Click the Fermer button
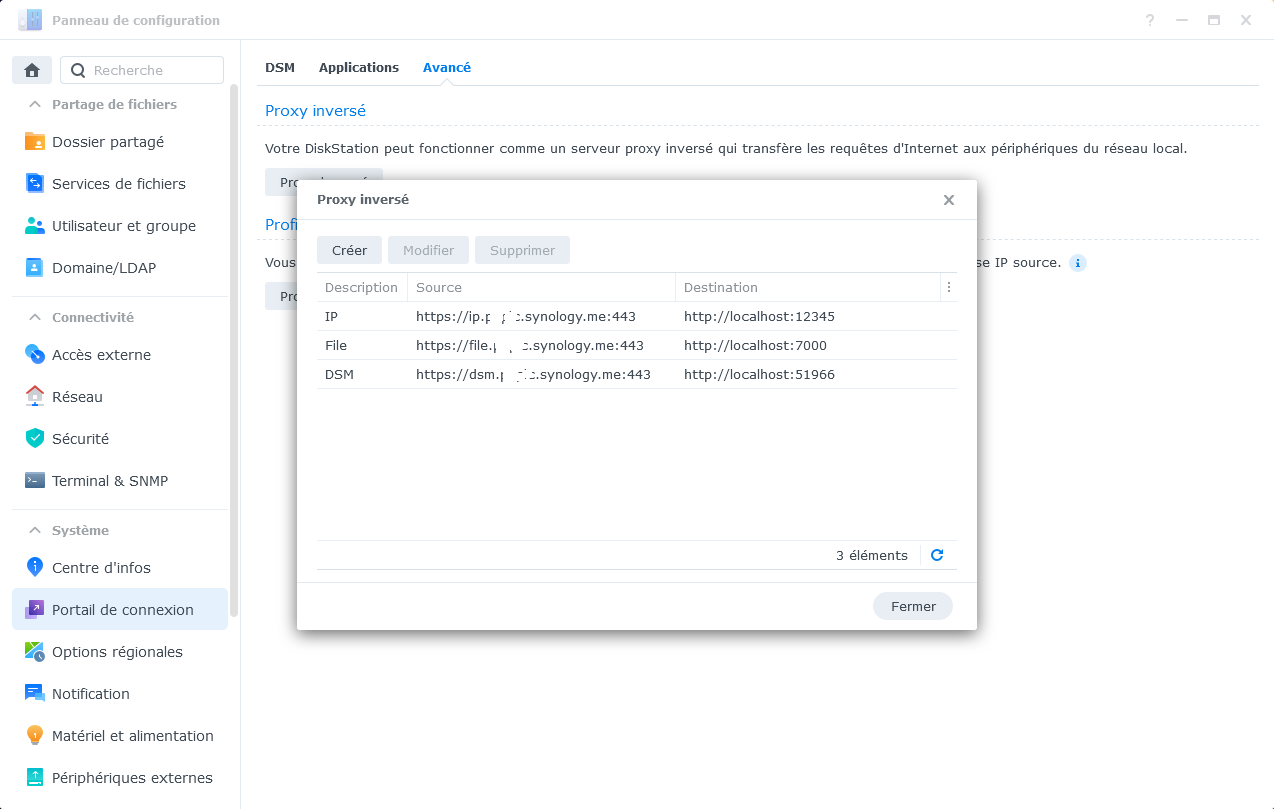Screen dimensions: 1274x809 913,606
